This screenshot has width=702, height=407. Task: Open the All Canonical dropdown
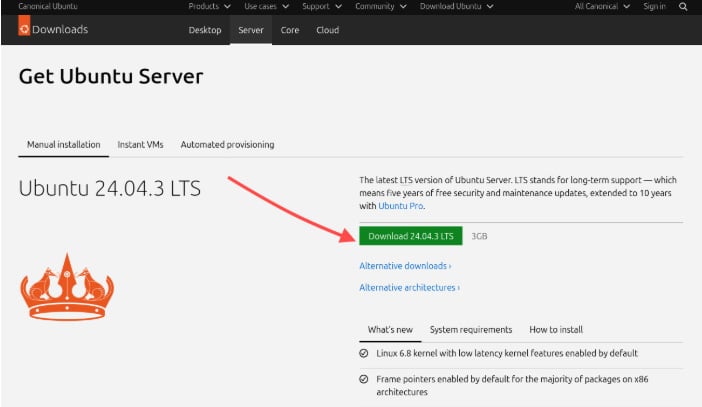602,6
